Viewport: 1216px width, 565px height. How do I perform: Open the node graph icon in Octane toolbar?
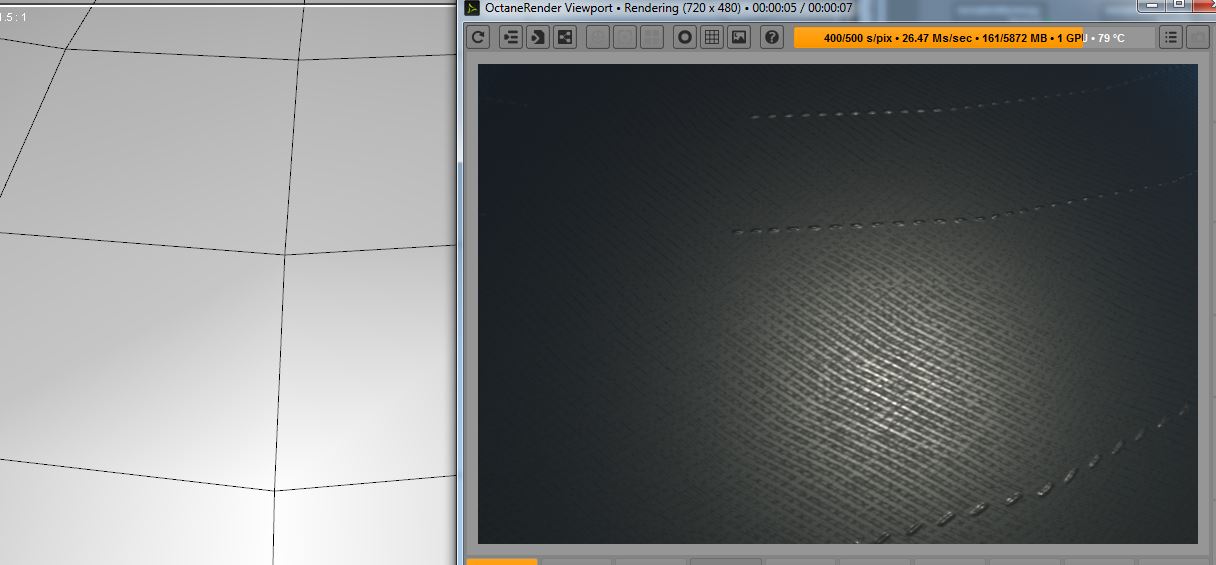coord(565,37)
